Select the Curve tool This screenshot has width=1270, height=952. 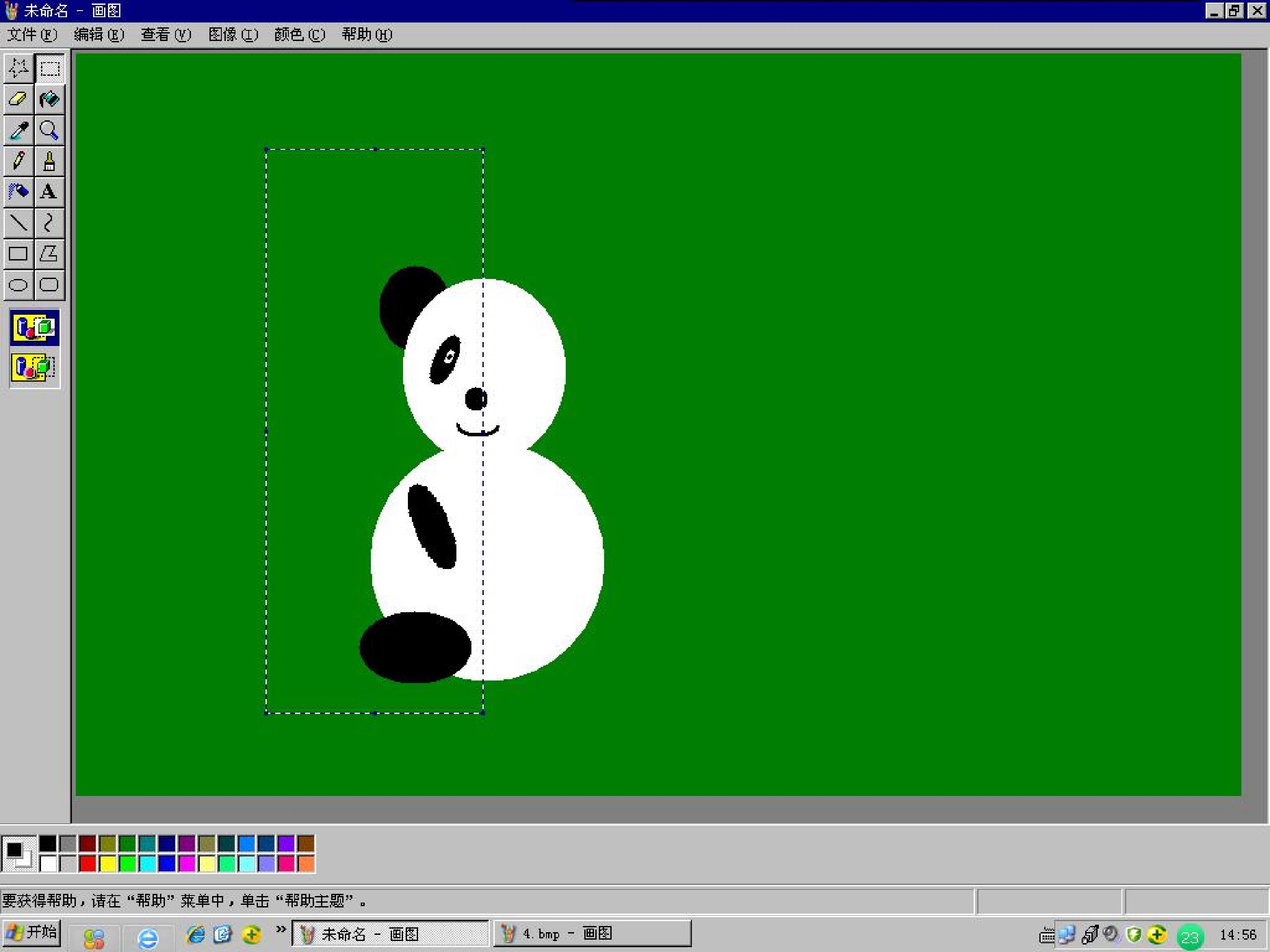point(49,223)
